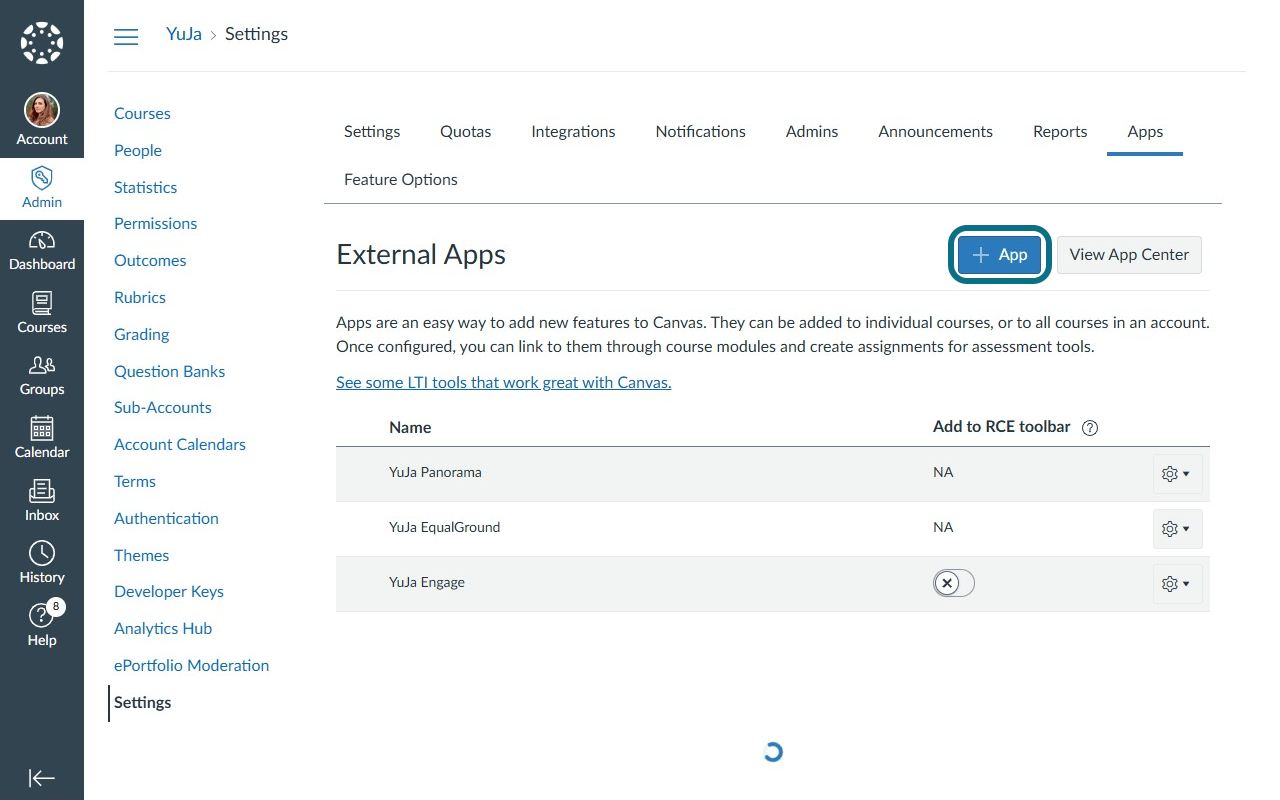Switch to the Admins tab

(x=812, y=132)
